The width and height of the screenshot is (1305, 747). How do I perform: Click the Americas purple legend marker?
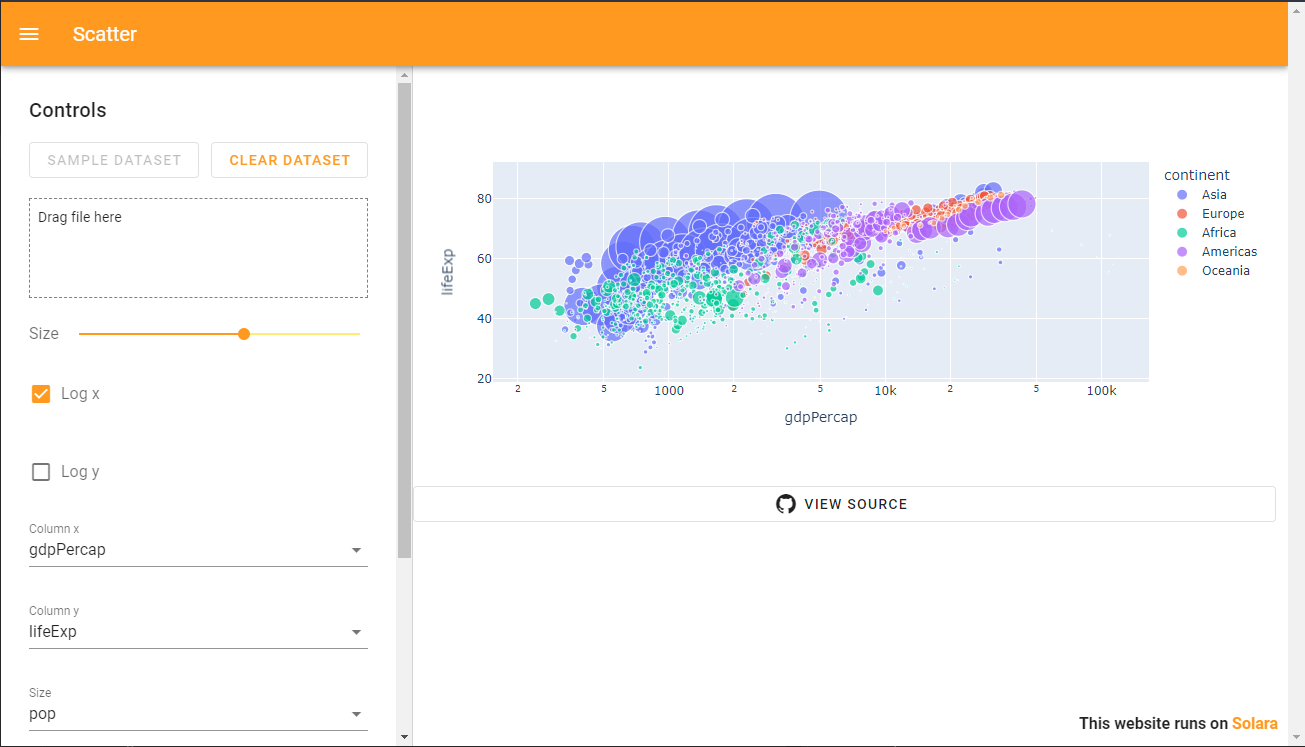tap(1182, 252)
